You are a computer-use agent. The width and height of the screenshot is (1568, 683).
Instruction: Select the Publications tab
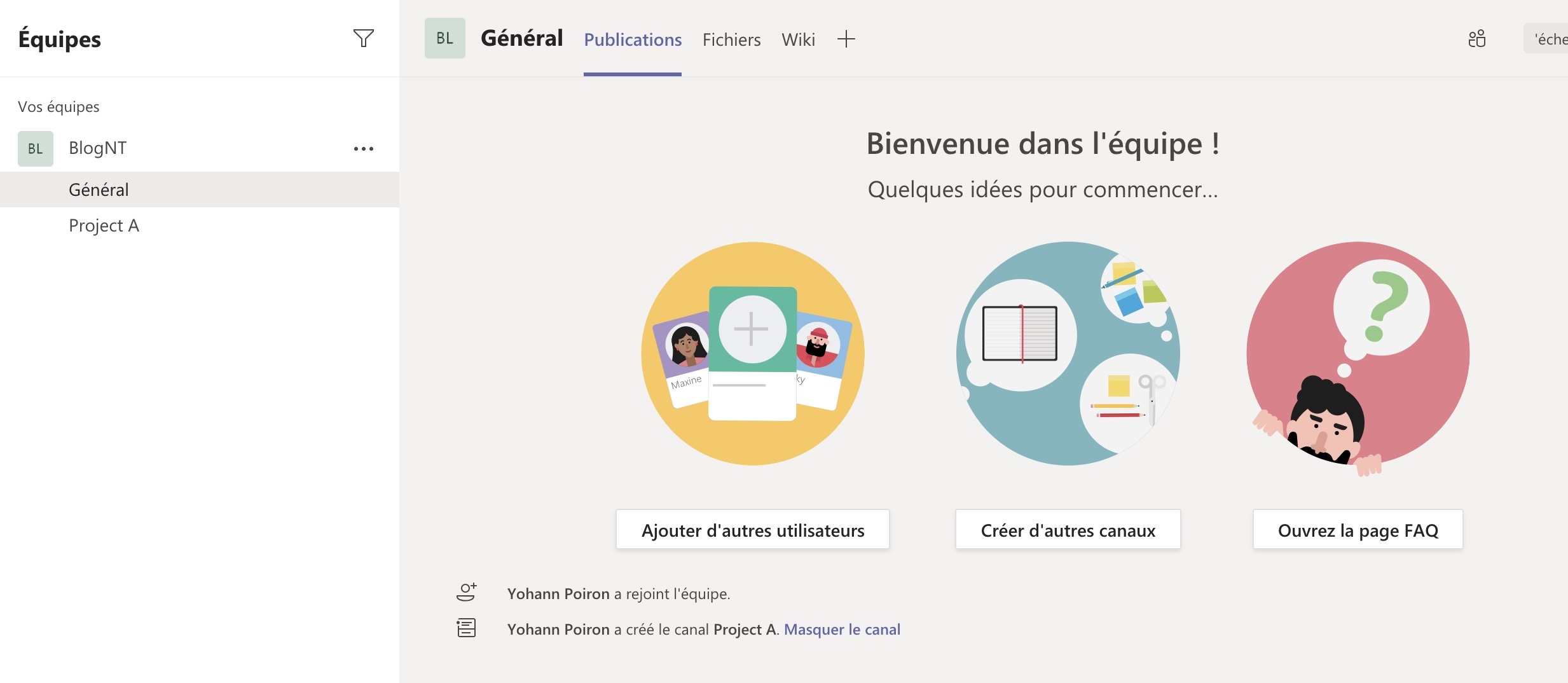(633, 39)
